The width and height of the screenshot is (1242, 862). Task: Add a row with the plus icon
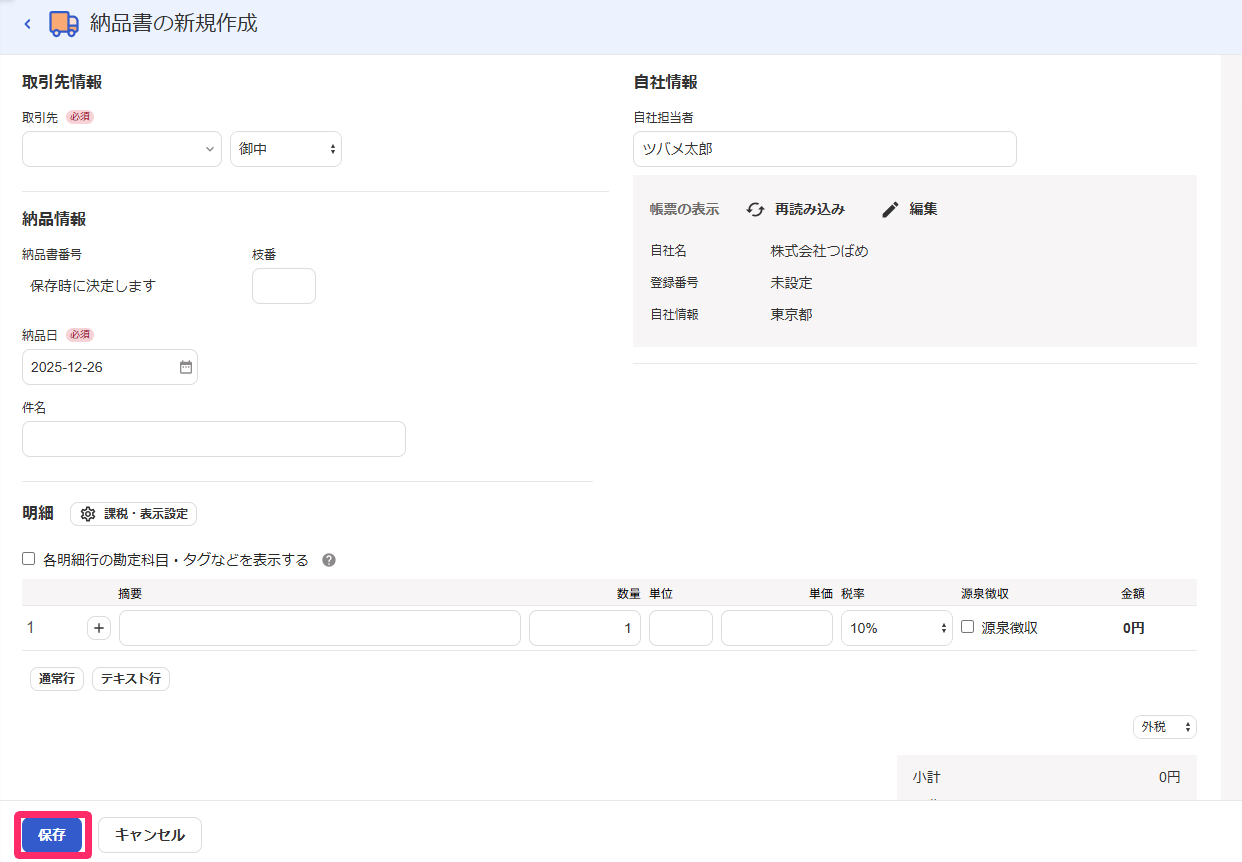(99, 628)
